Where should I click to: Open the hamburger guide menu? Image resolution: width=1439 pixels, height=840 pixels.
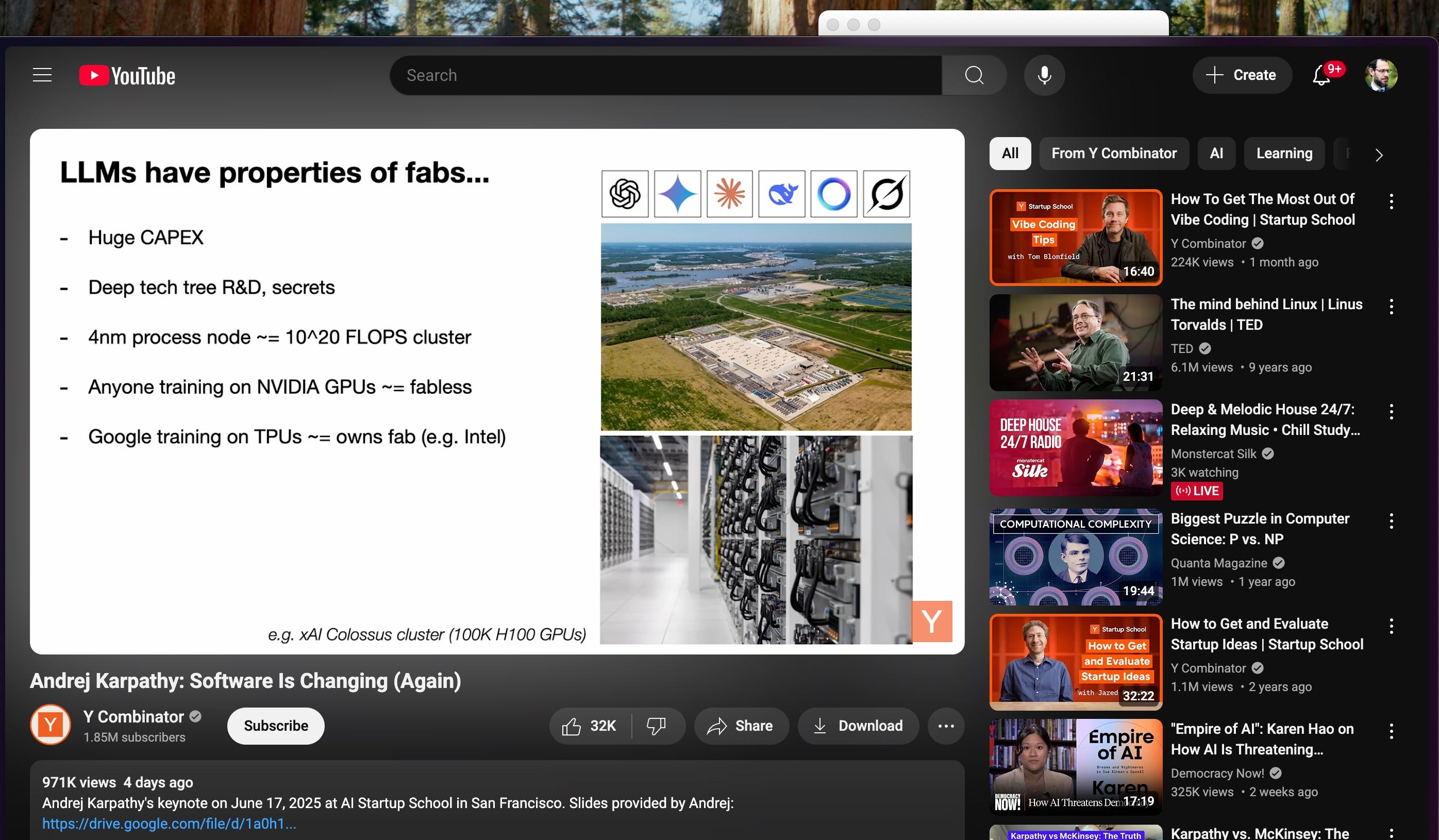click(42, 75)
